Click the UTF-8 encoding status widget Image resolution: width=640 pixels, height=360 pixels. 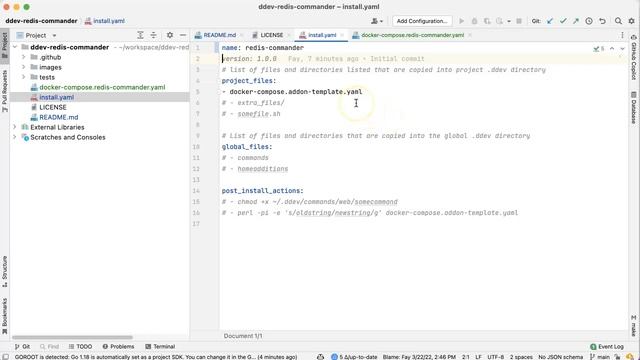496,357
